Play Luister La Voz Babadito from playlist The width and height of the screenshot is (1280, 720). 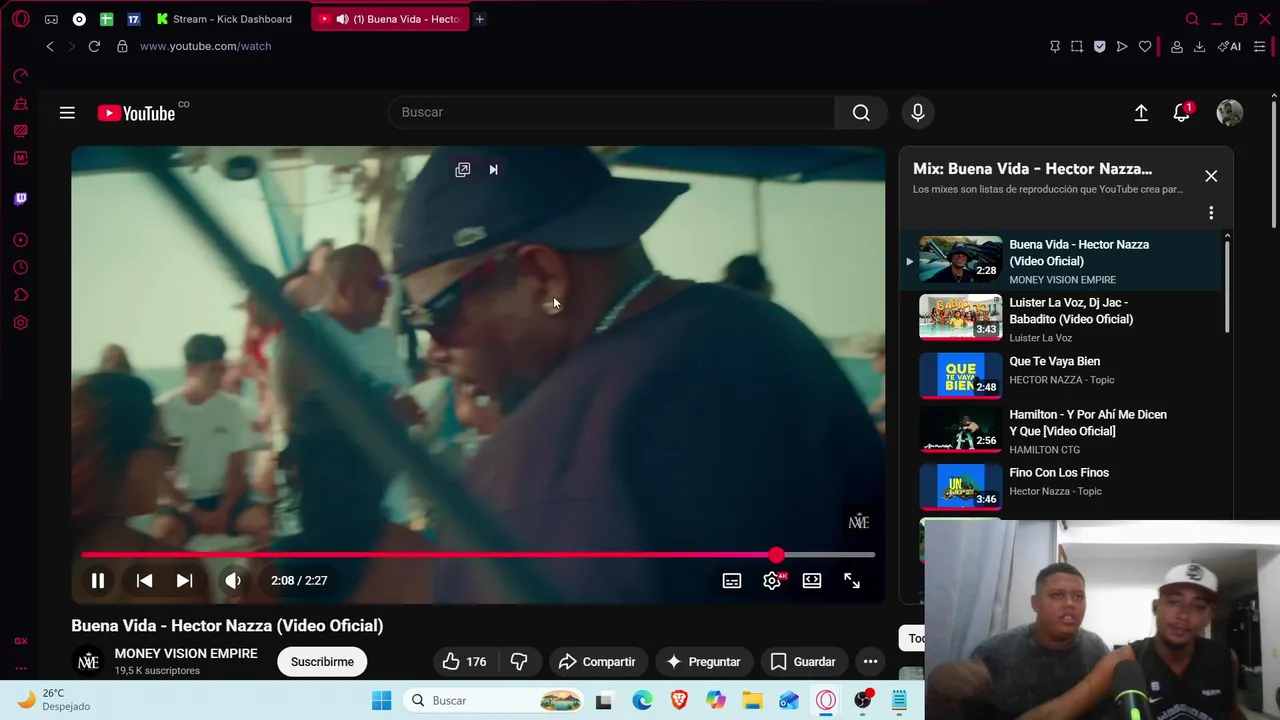tap(1059, 318)
